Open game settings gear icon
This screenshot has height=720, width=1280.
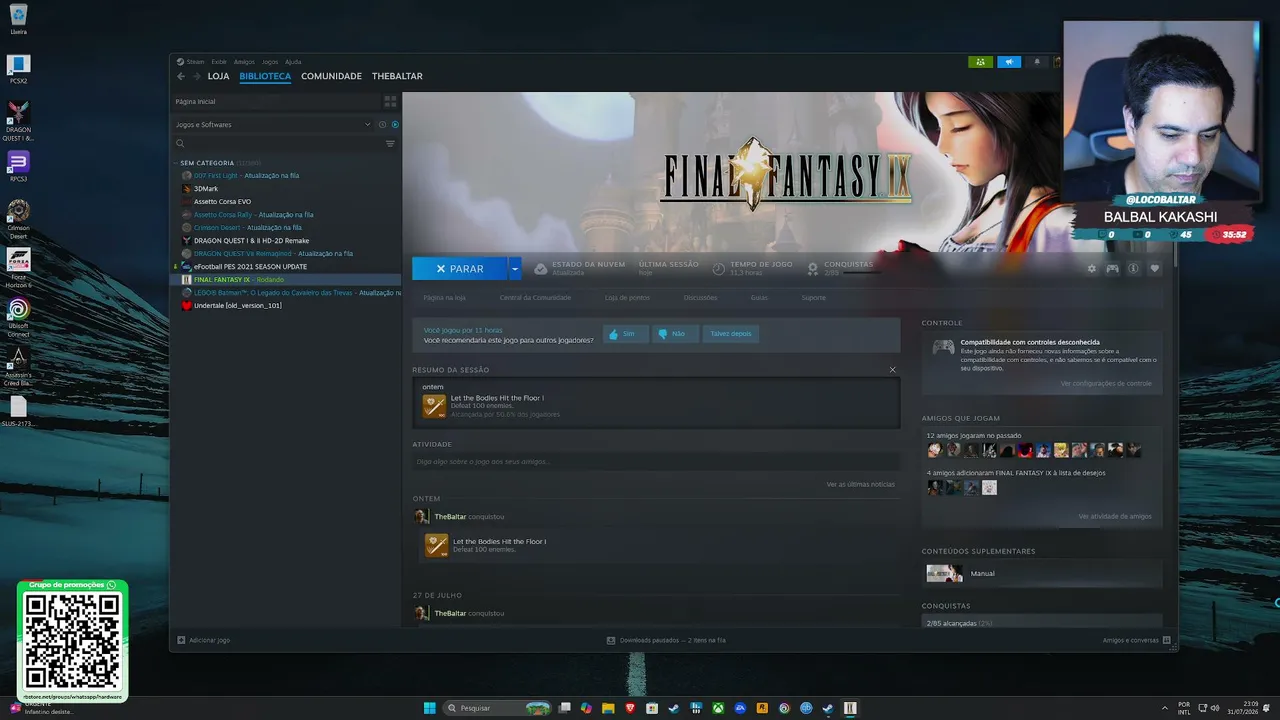coord(1091,268)
